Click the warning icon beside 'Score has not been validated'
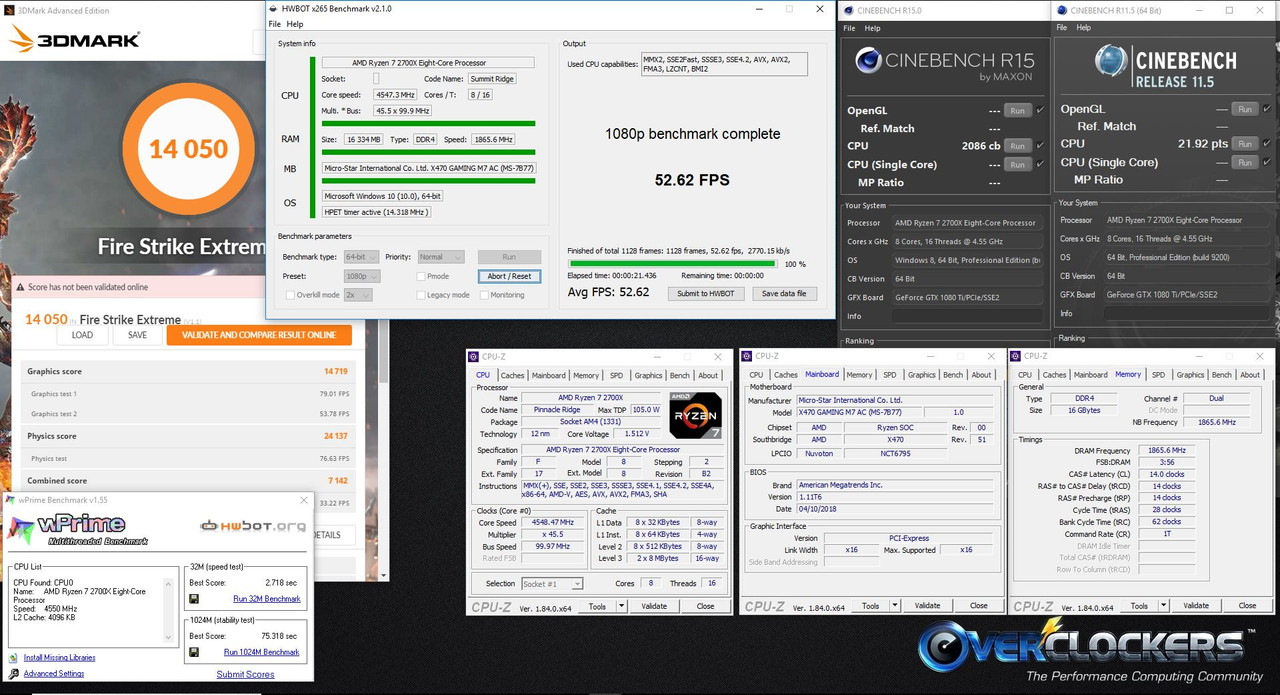This screenshot has height=695, width=1280. point(19,287)
